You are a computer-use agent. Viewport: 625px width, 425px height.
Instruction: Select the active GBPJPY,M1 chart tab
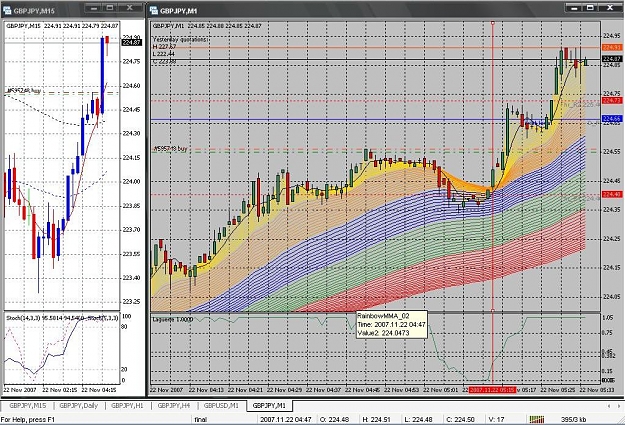click(269, 405)
